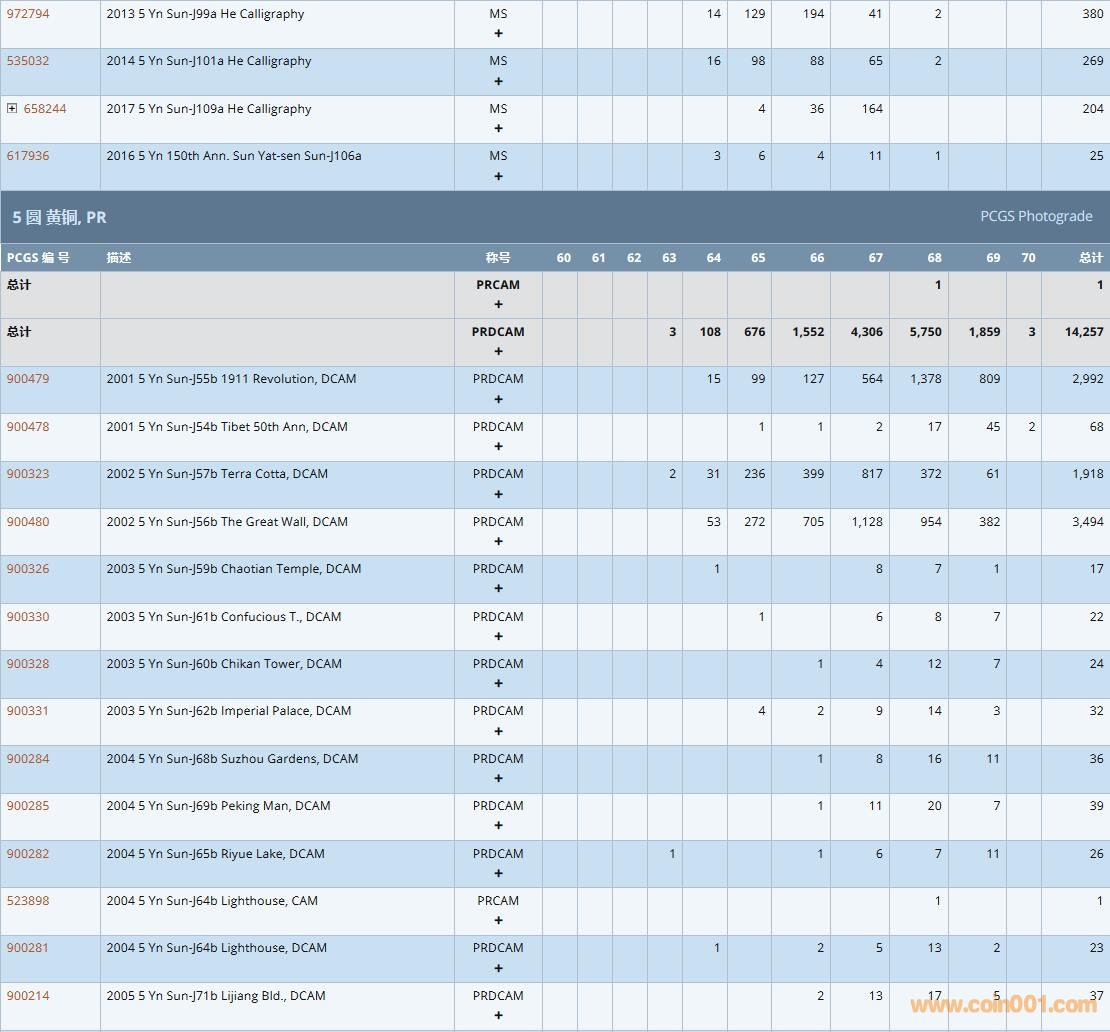Viewport: 1110px width, 1032px height.
Task: Click the PCGS 编号 column header
Action: coord(38,258)
